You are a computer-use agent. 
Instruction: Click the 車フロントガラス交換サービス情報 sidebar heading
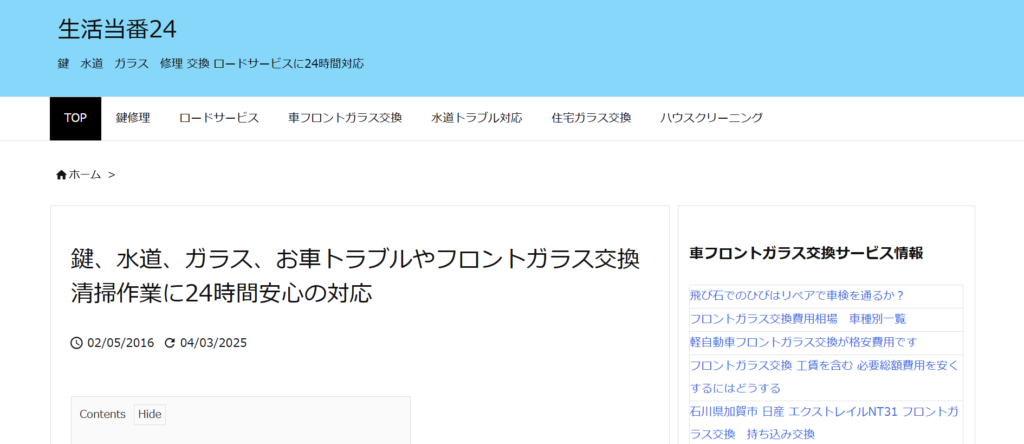(x=806, y=253)
